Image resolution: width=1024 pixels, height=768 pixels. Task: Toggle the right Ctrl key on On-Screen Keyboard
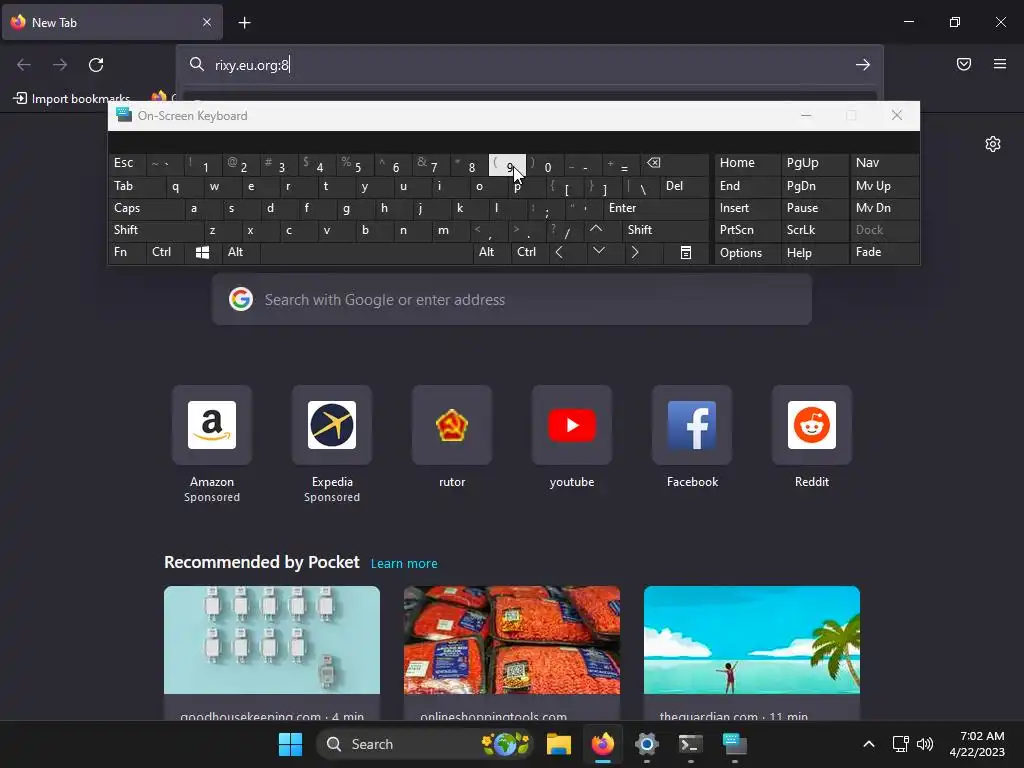pyautogui.click(x=530, y=253)
